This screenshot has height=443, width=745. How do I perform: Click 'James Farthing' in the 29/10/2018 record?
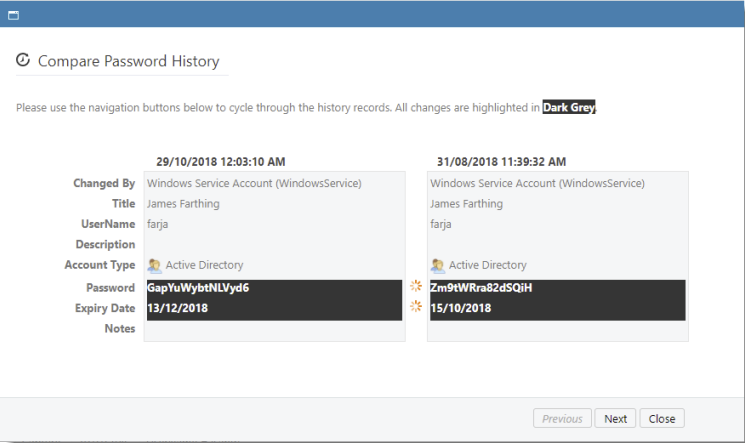[x=183, y=204]
